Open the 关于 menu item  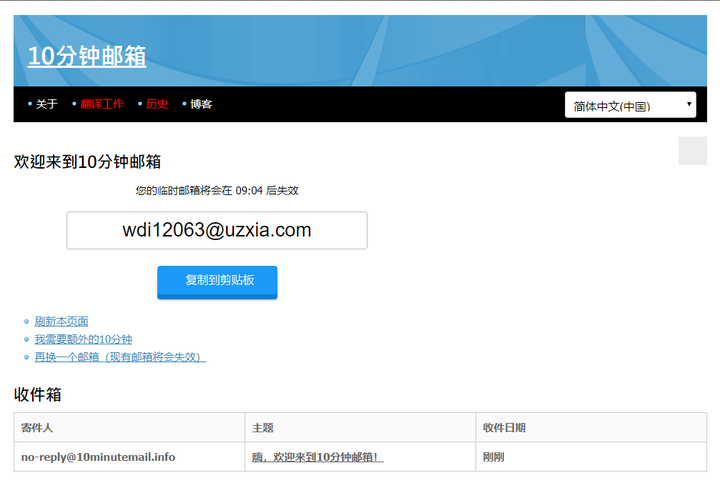[47, 104]
